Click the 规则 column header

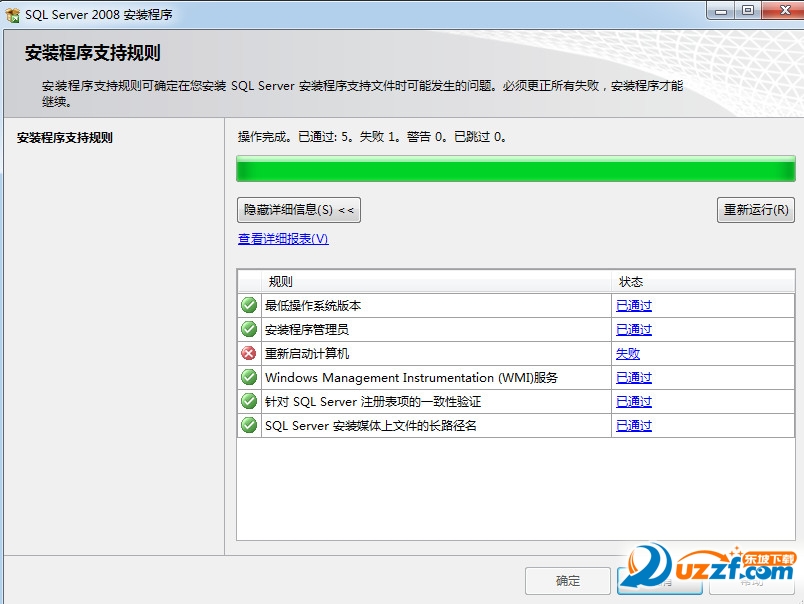point(436,281)
